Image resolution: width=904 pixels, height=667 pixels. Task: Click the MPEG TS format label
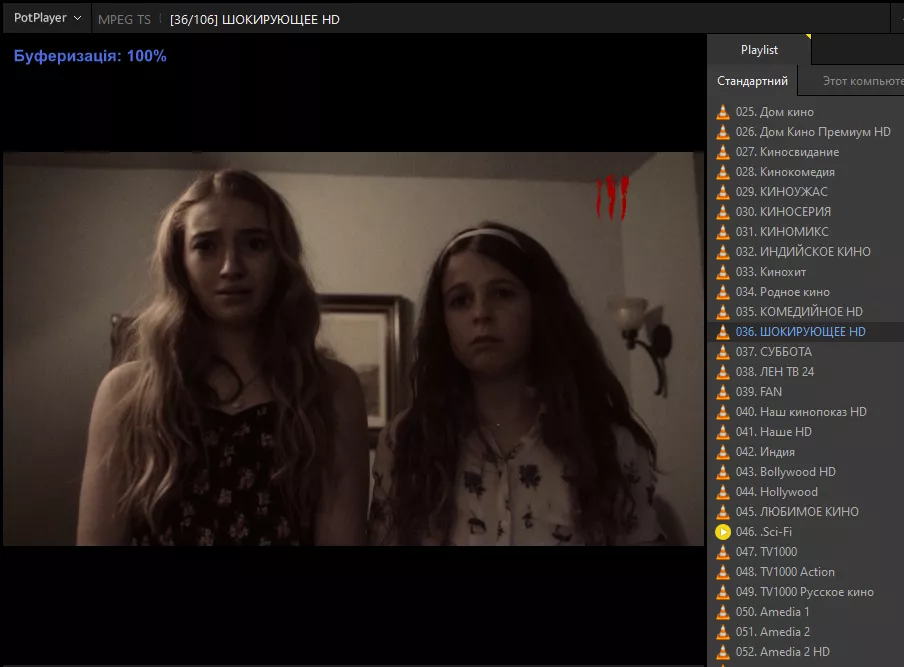(x=124, y=20)
